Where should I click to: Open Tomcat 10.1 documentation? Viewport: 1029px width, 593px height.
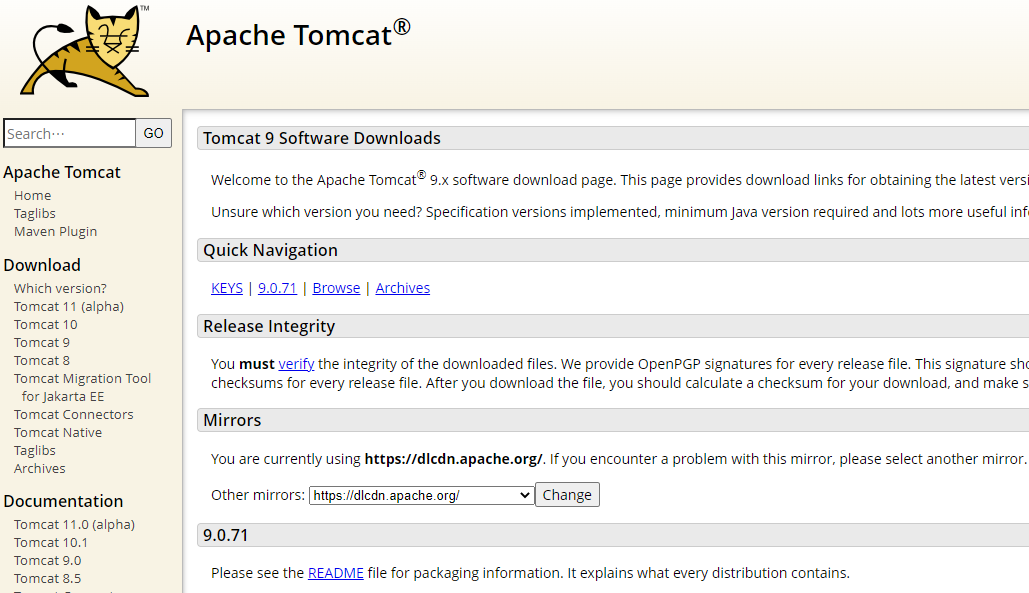coord(50,542)
